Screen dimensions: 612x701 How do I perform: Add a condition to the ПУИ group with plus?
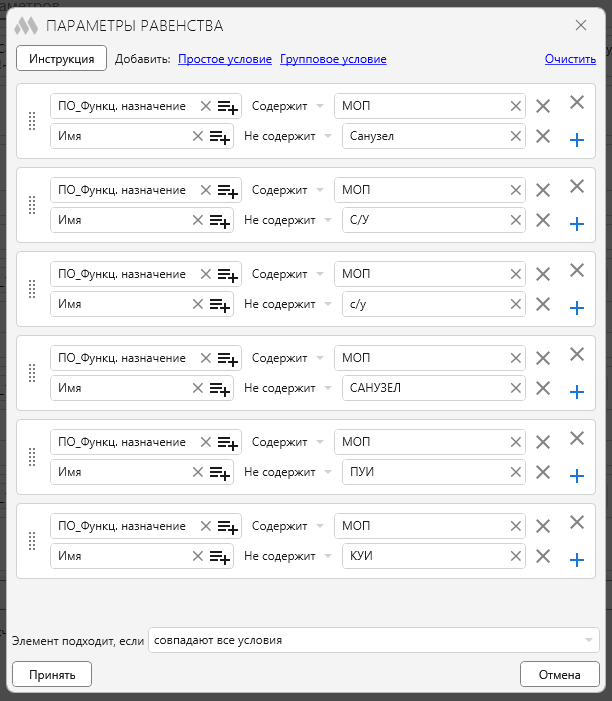click(x=577, y=476)
